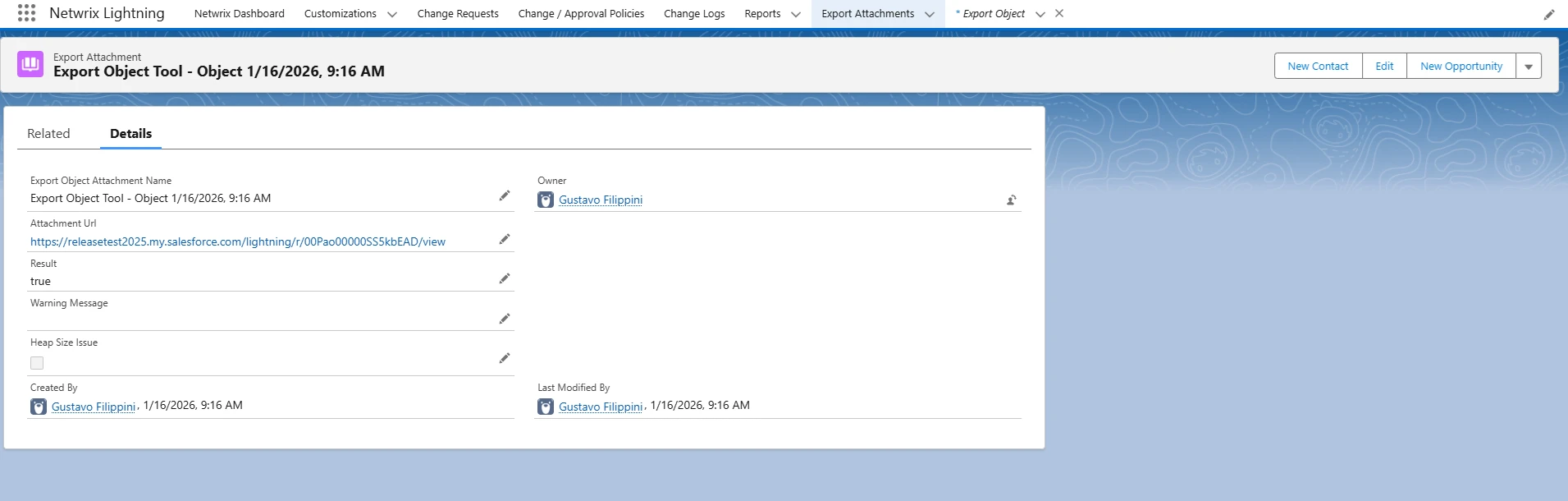Toggle the Heap Size Issue checkbox

coord(37,363)
